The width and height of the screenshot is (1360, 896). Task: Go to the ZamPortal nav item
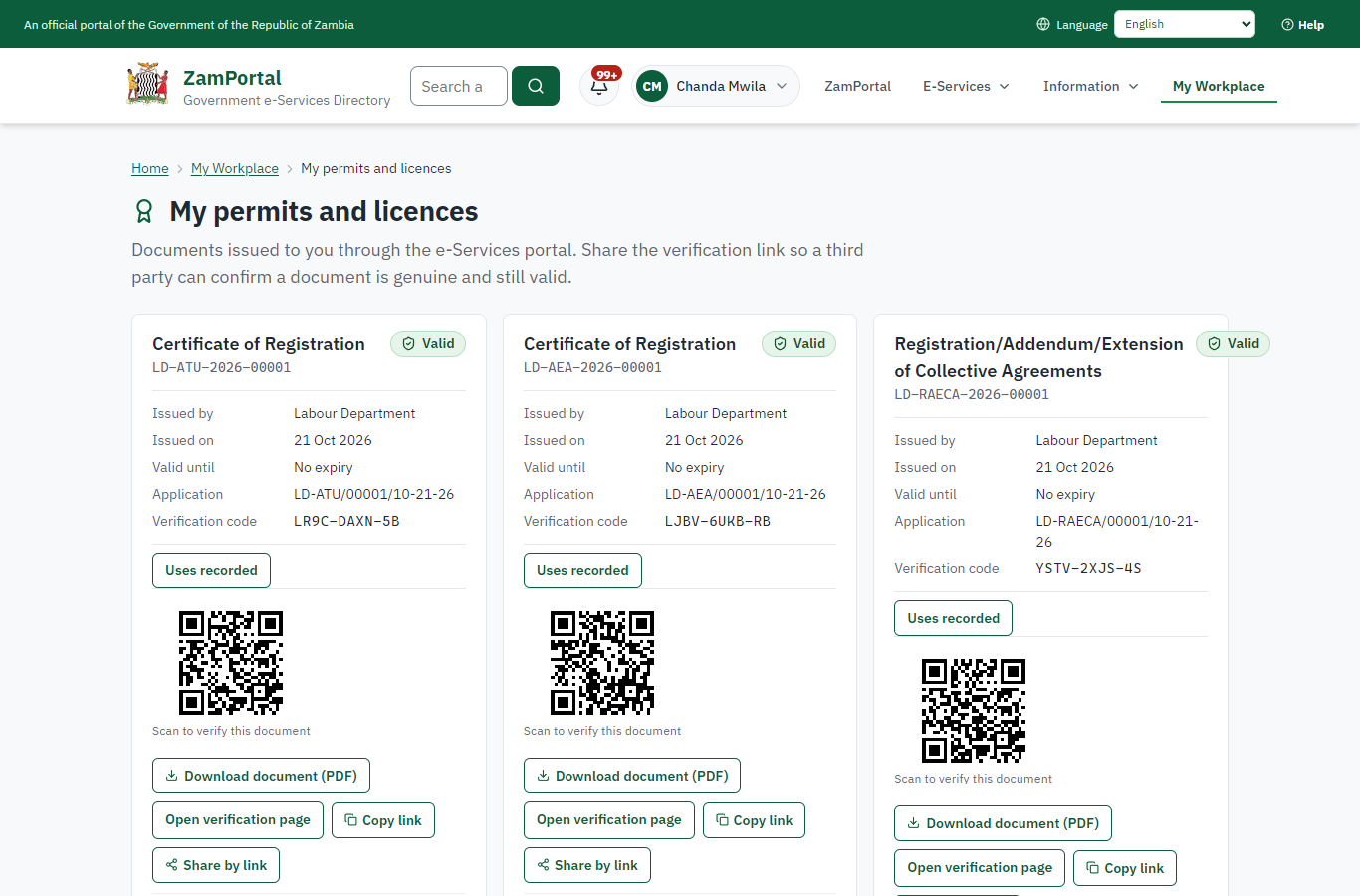[x=857, y=86]
